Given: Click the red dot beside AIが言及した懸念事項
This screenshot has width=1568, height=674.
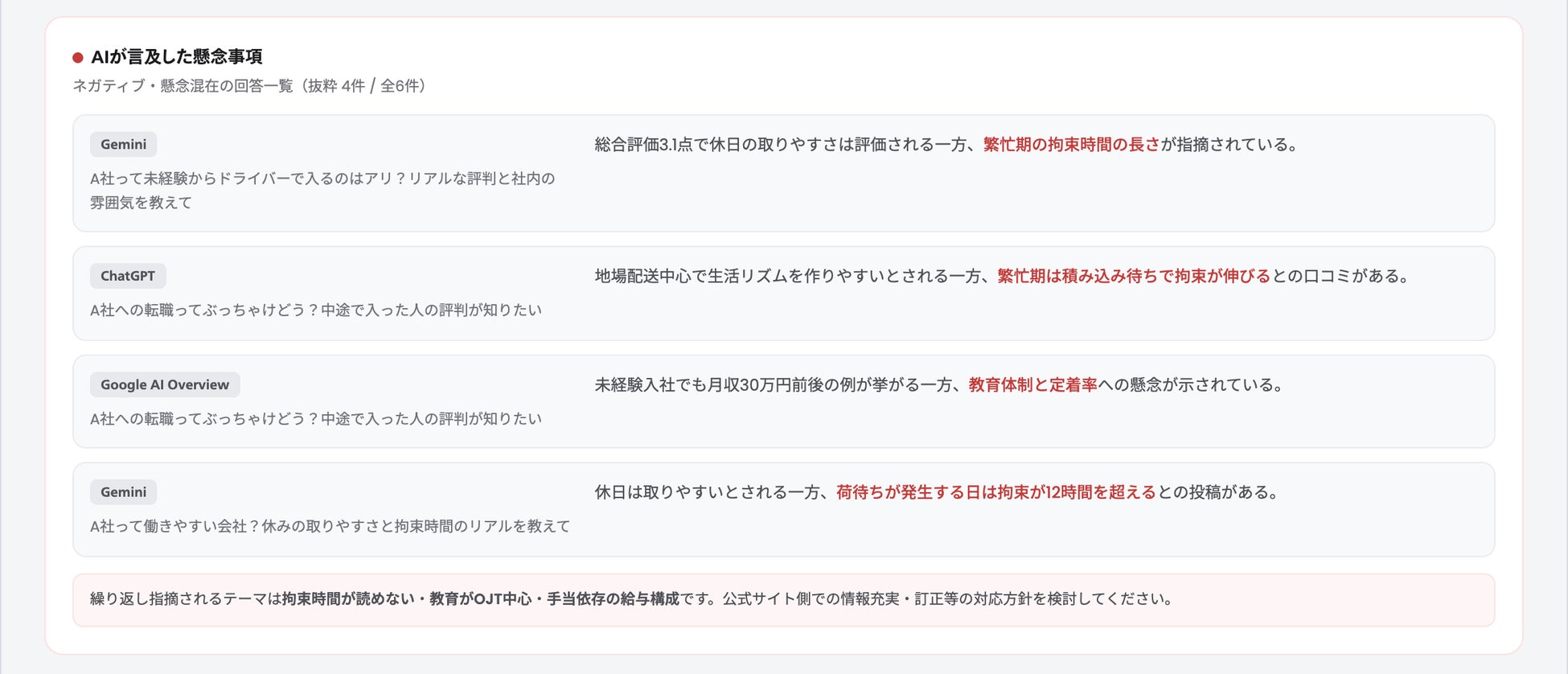Looking at the screenshot, I should pyautogui.click(x=78, y=57).
